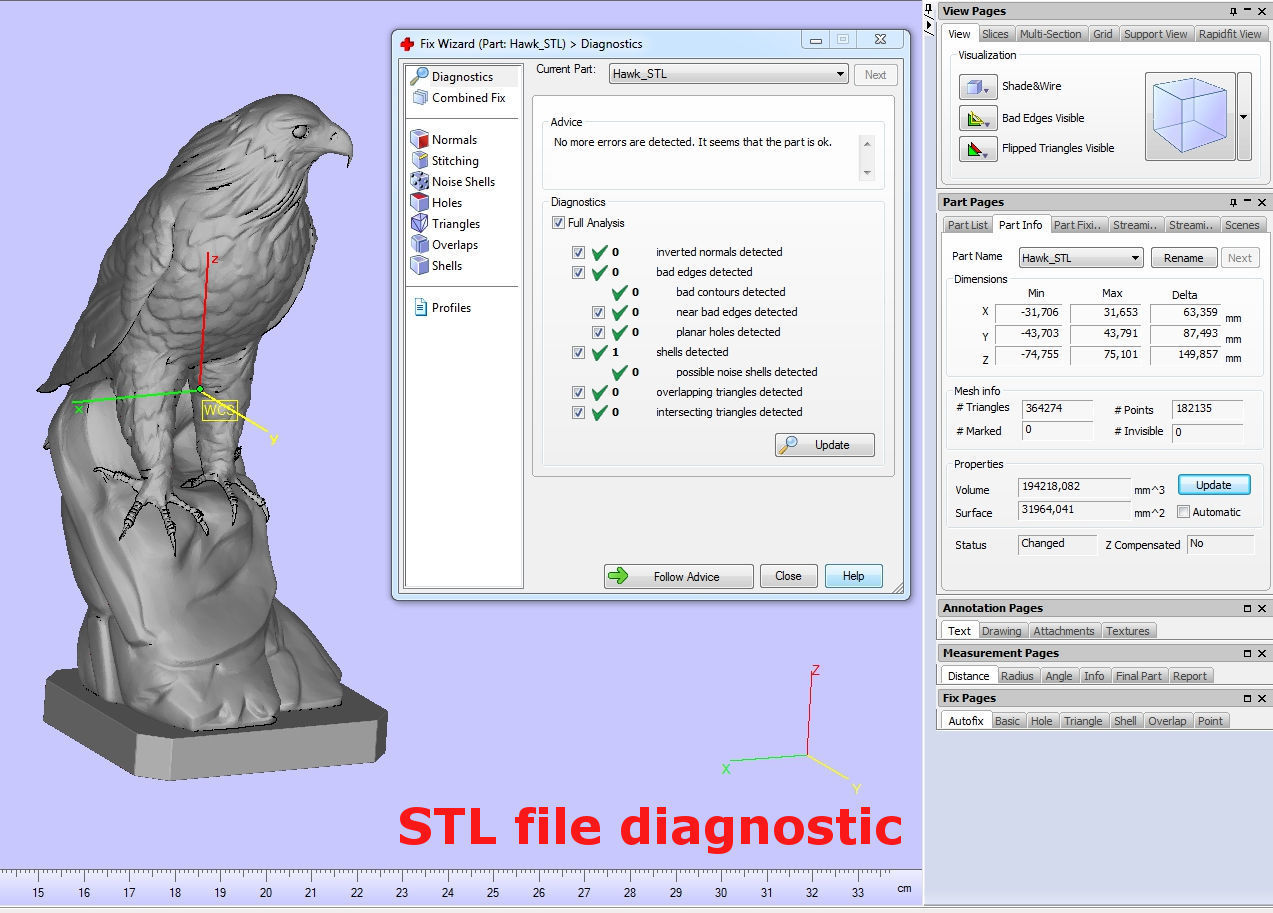Toggle the overlapping triangles detected checkbox
The width and height of the screenshot is (1273, 913).
coord(578,392)
